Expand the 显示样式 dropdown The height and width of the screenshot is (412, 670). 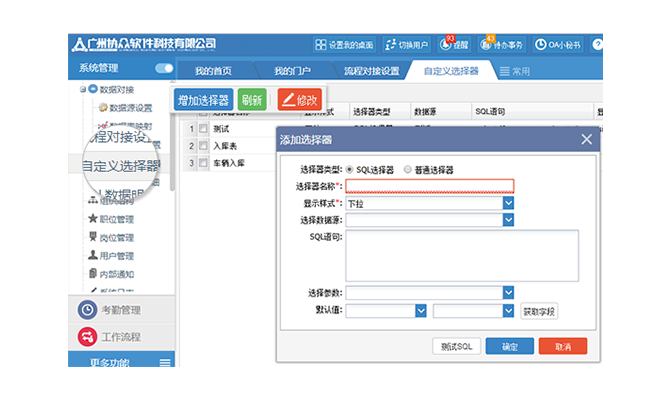508,203
